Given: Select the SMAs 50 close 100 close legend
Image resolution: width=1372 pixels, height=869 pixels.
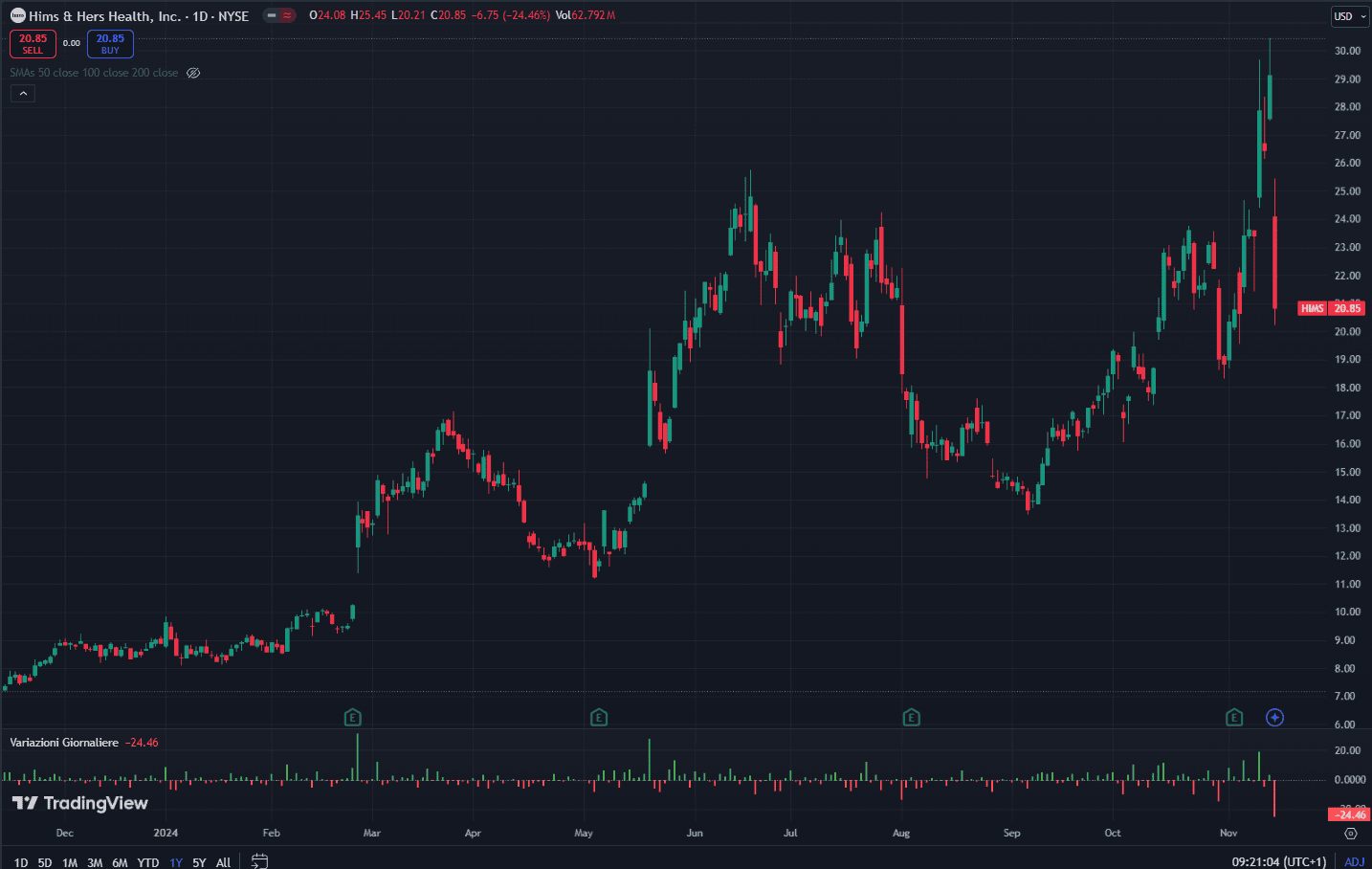Looking at the screenshot, I should (x=94, y=73).
